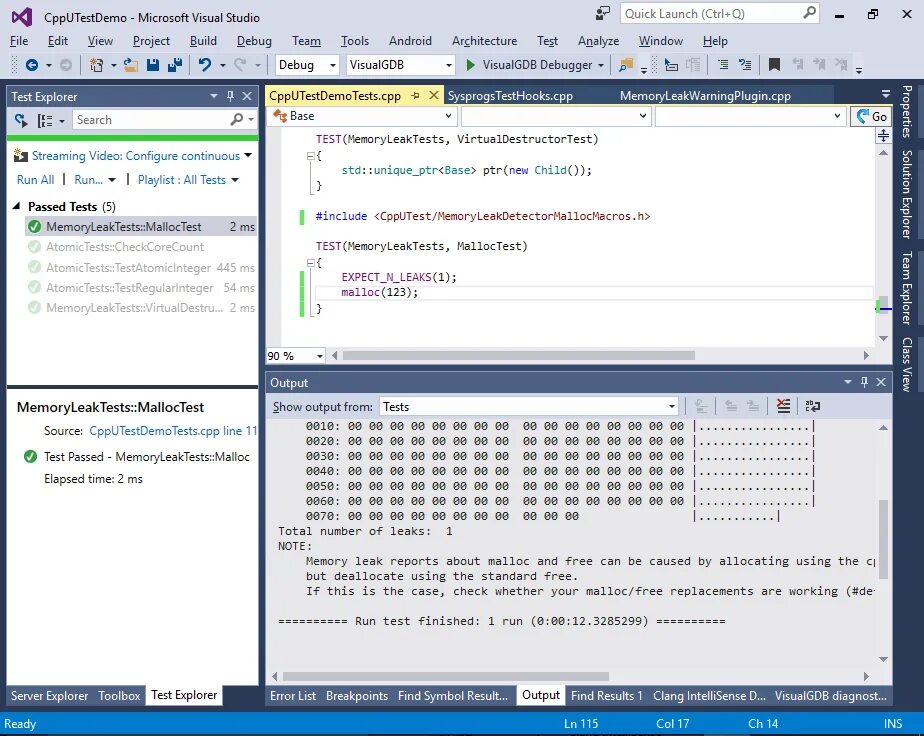Open the Architecture menu
This screenshot has height=736, width=924.
click(x=484, y=41)
